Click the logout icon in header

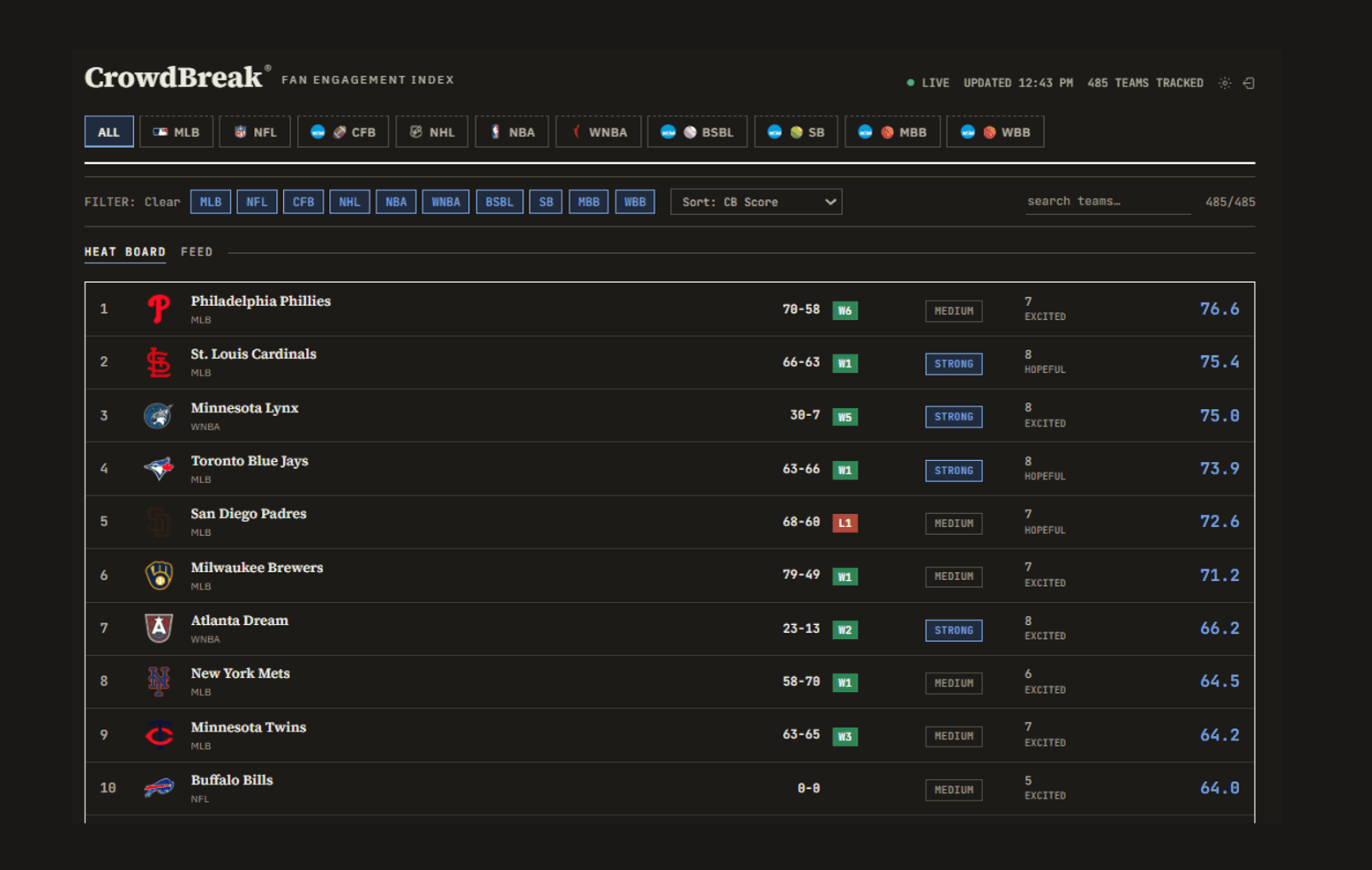[1249, 83]
